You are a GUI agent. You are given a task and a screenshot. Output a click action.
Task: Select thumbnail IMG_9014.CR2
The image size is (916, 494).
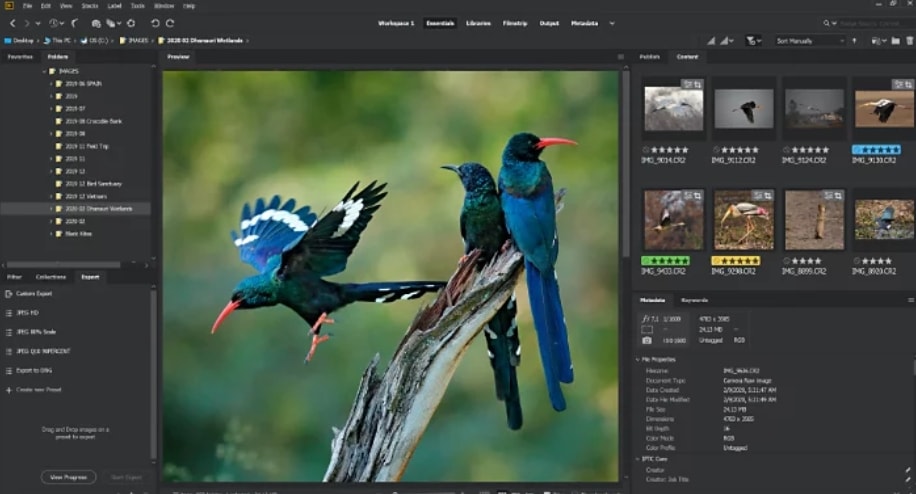674,109
